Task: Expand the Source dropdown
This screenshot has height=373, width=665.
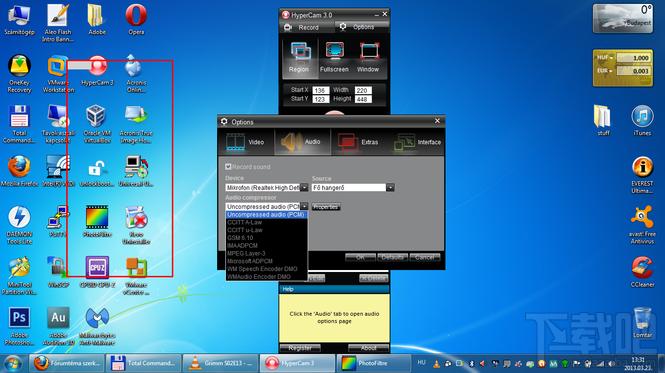Action: coord(390,188)
